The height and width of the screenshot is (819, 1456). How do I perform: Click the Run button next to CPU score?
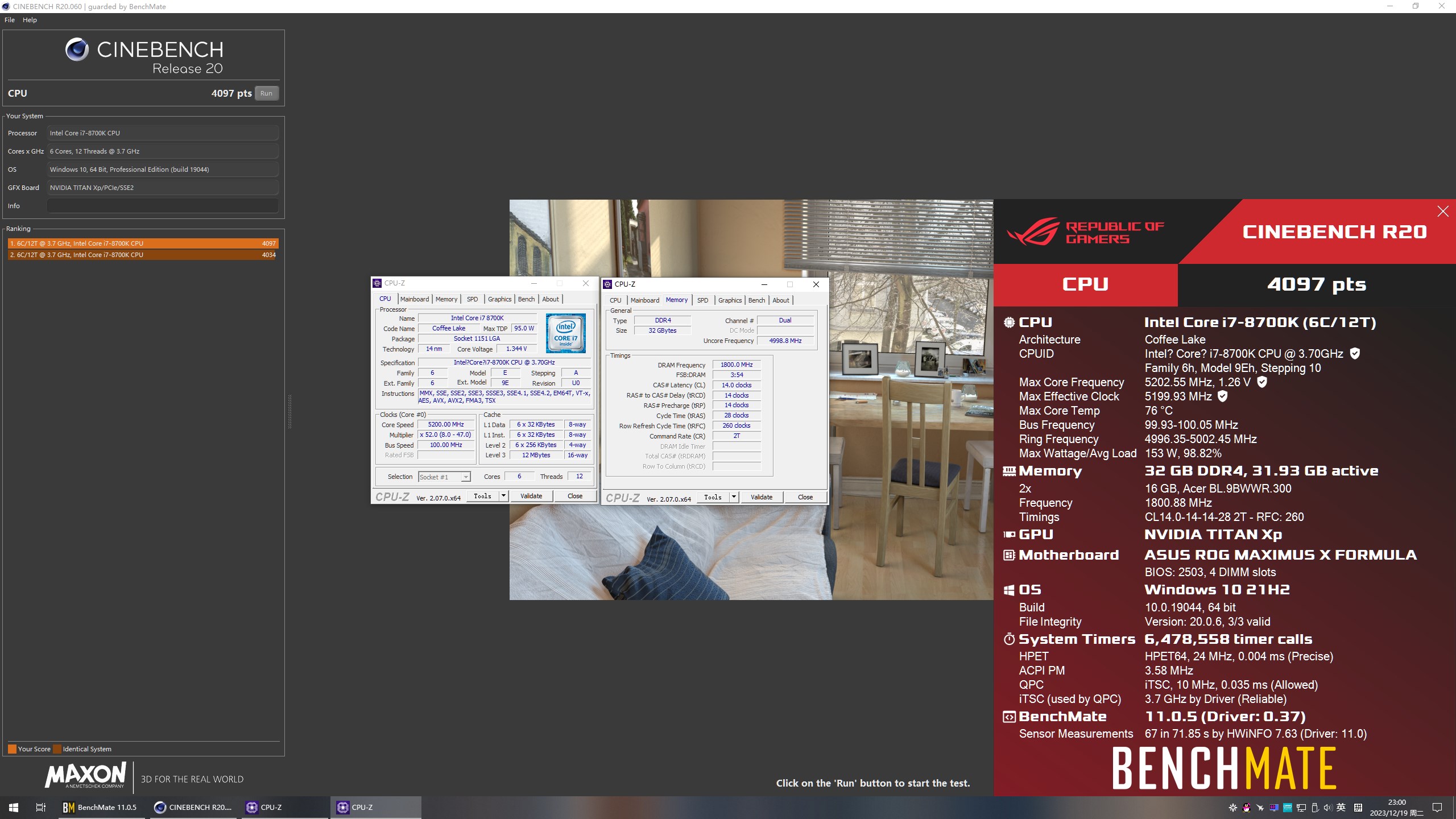[x=266, y=93]
